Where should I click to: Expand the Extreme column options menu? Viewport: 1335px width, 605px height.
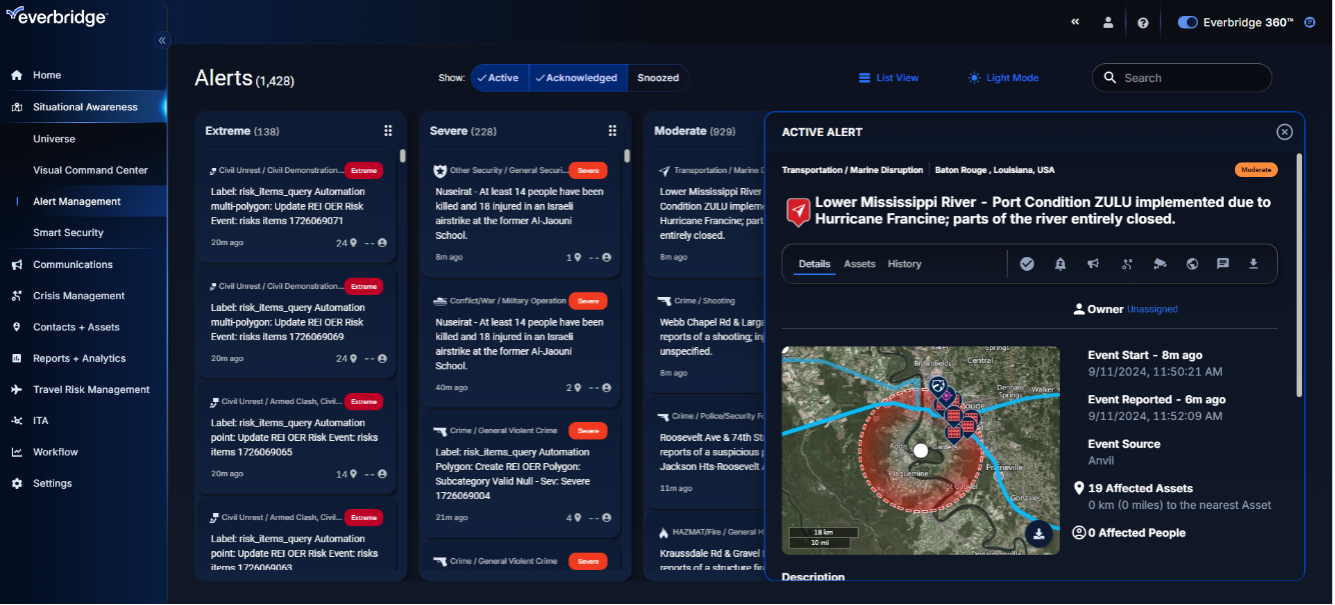tap(389, 130)
